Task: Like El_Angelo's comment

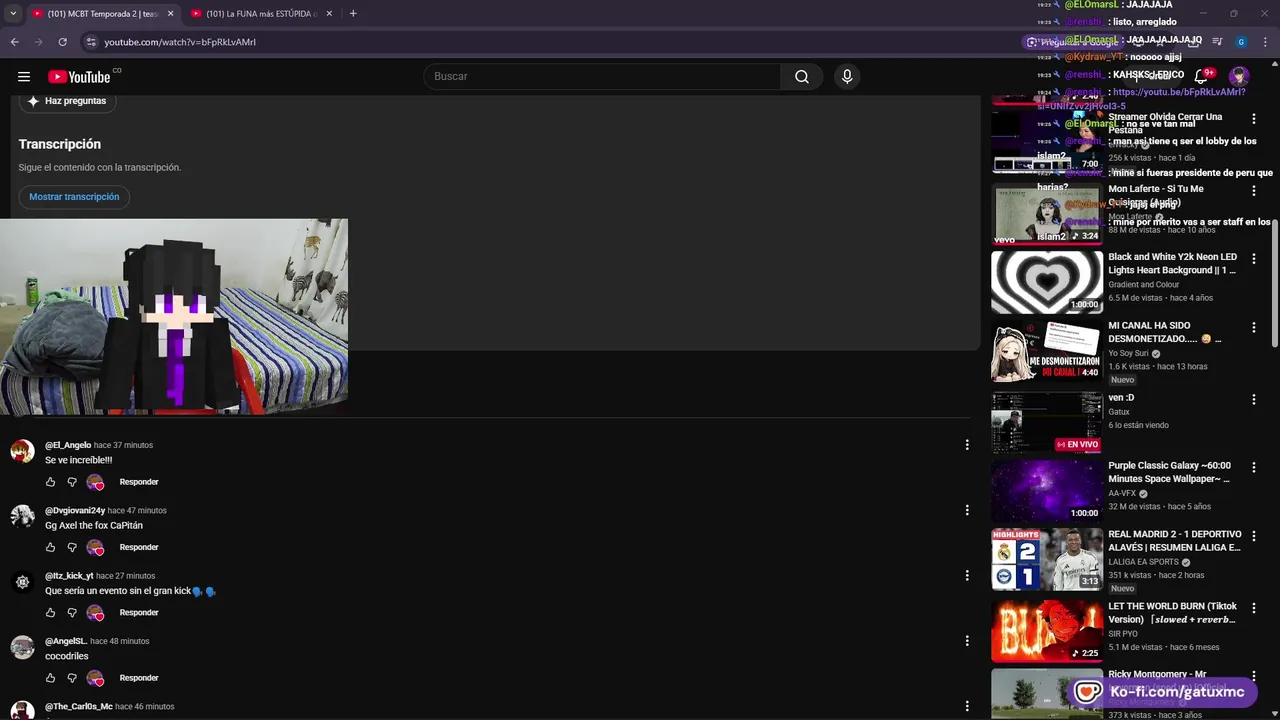Action: 50,482
